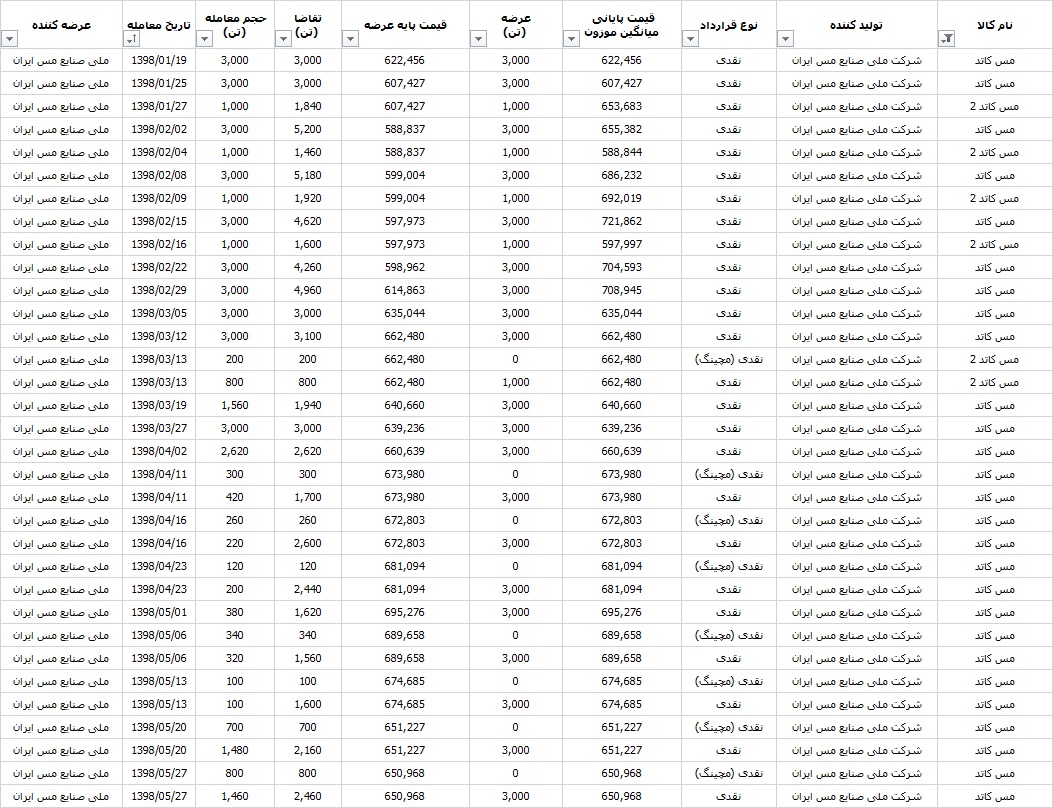Open filter arrow of قیمت پایانی میانگین موزون
Image resolution: width=1053 pixels, height=808 pixels.
571,39
